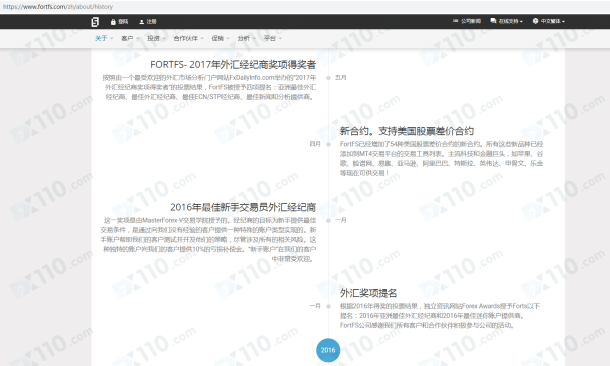The image size is (610, 366).
Task: Expand the 中文繁体 language dropdown
Action: tap(552, 21)
